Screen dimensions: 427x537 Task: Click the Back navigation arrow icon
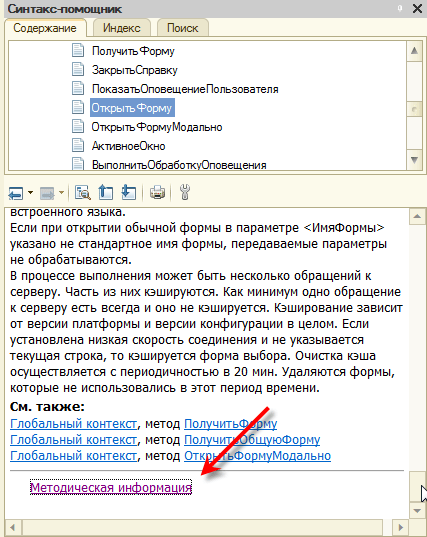[16, 193]
